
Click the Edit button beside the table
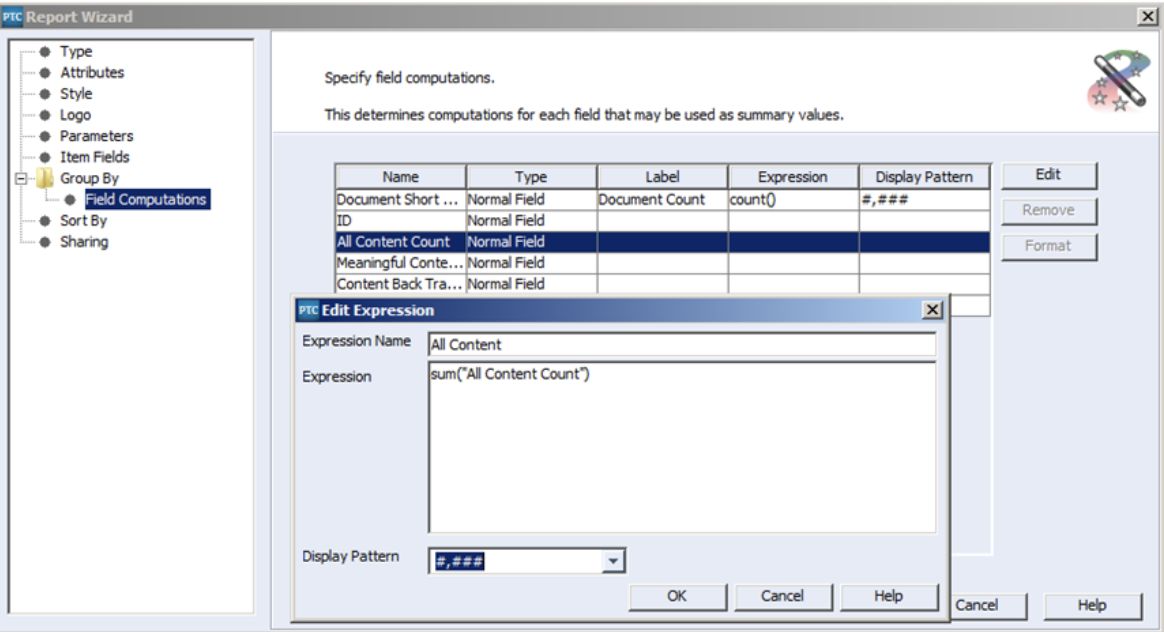pos(1048,175)
